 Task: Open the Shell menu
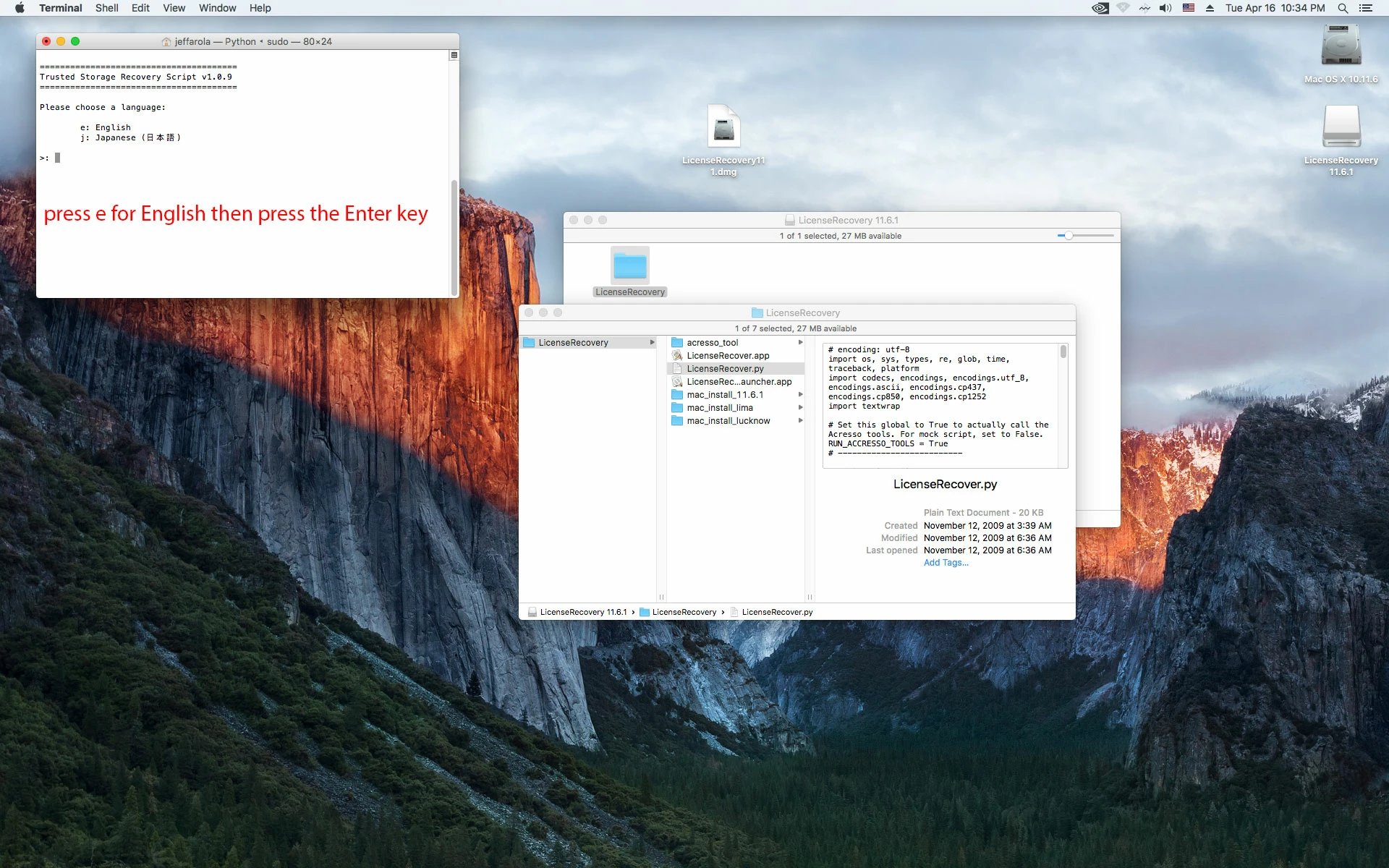coord(106,8)
